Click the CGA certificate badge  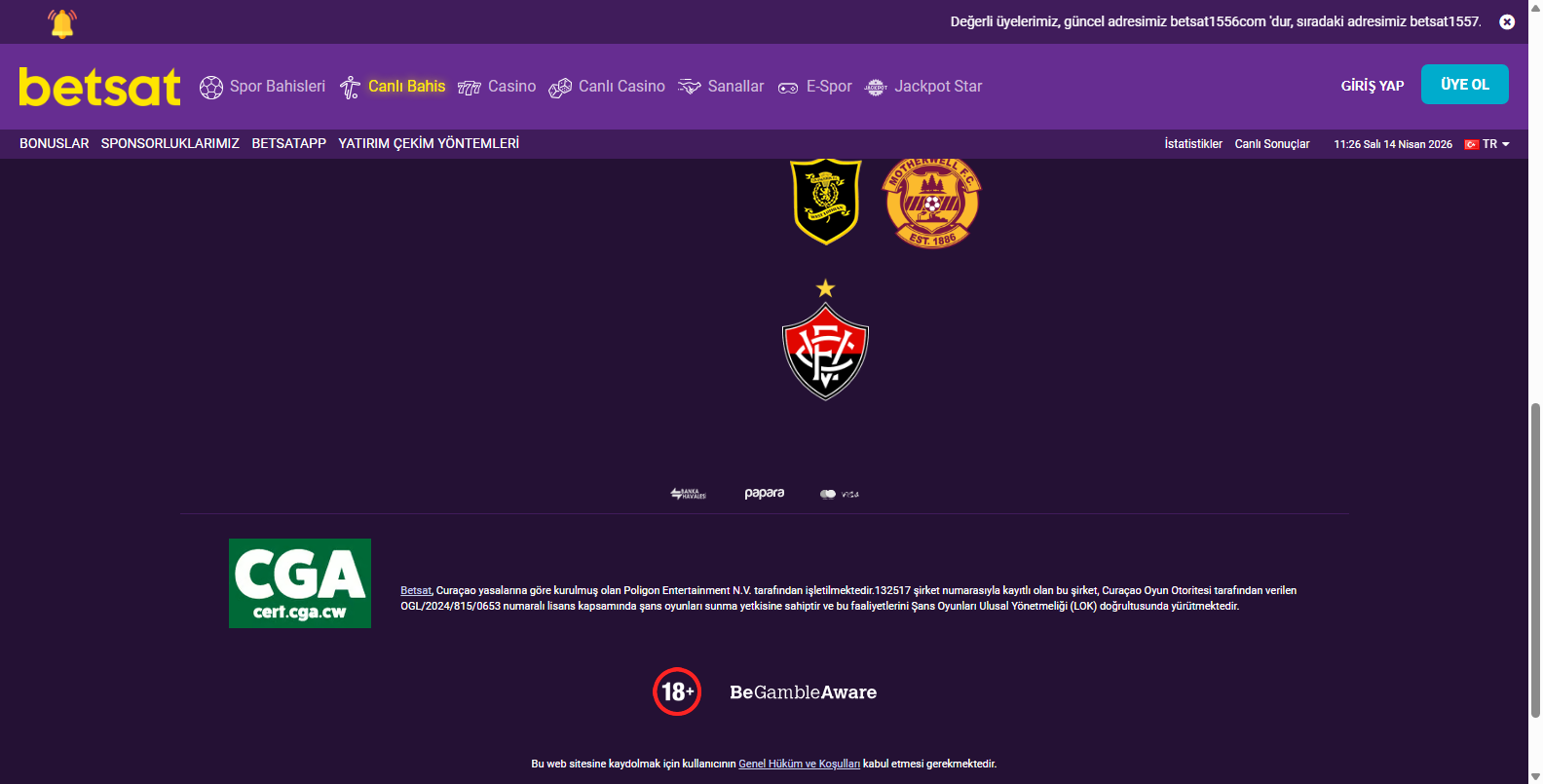[x=300, y=583]
